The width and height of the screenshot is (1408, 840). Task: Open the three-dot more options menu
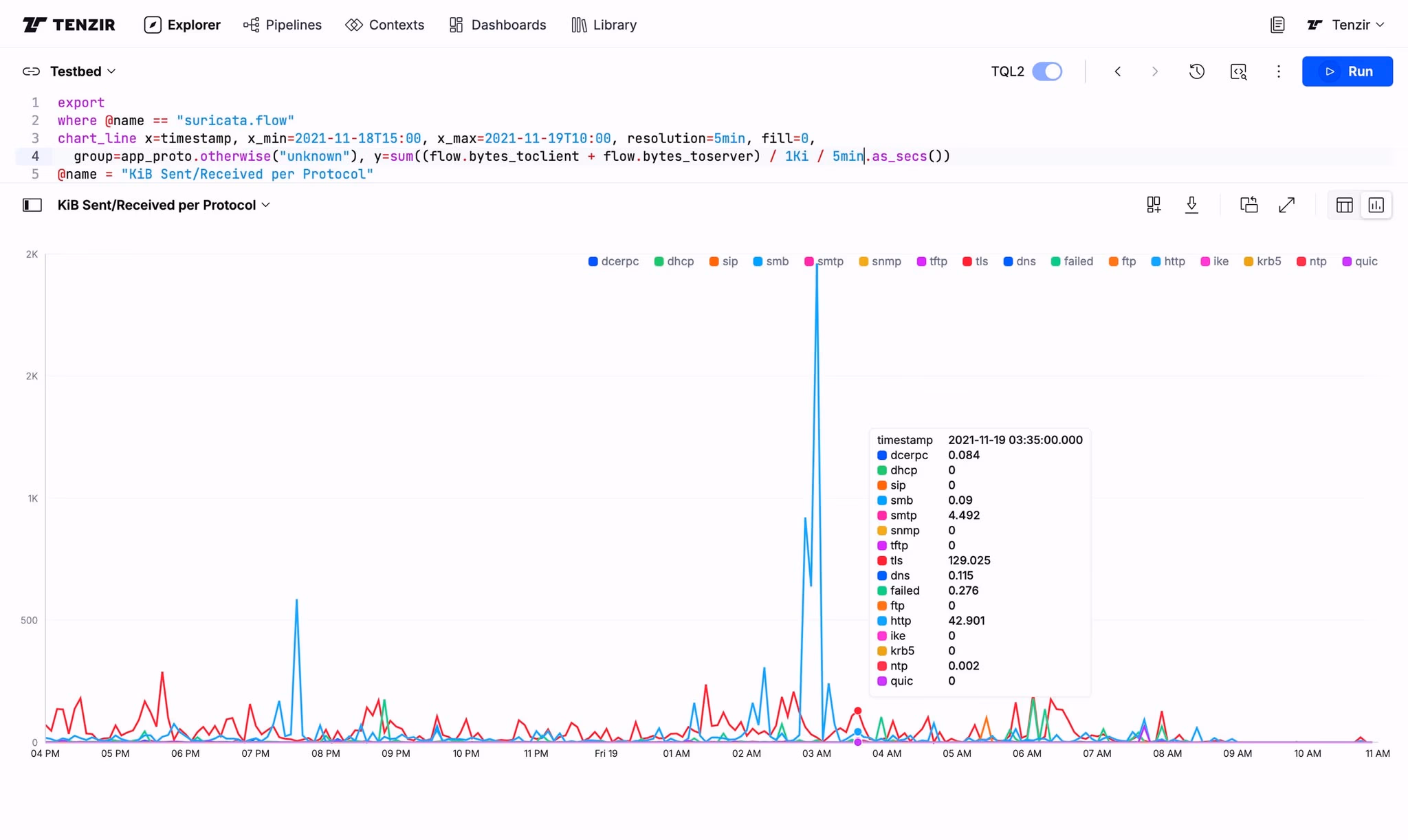1279,71
